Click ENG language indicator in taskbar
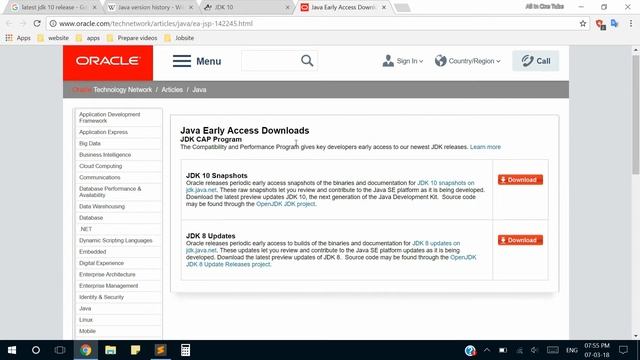Screen dimensions: 640x360 pyautogui.click(x=571, y=350)
